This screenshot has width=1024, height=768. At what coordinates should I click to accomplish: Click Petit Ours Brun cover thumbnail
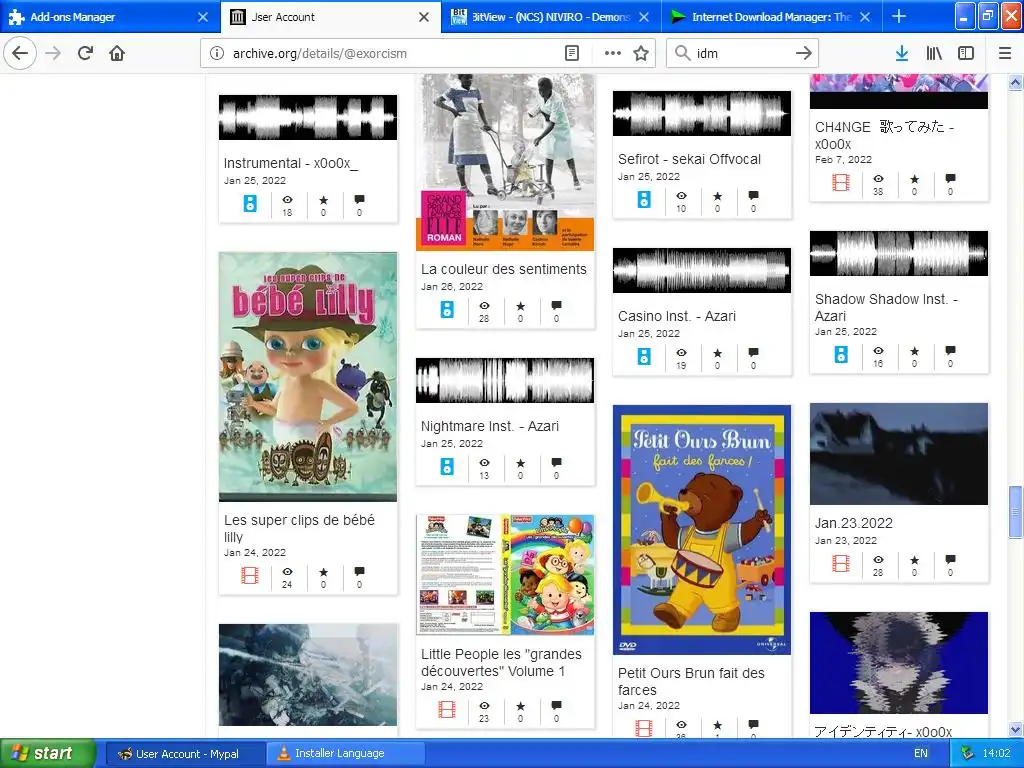(701, 530)
